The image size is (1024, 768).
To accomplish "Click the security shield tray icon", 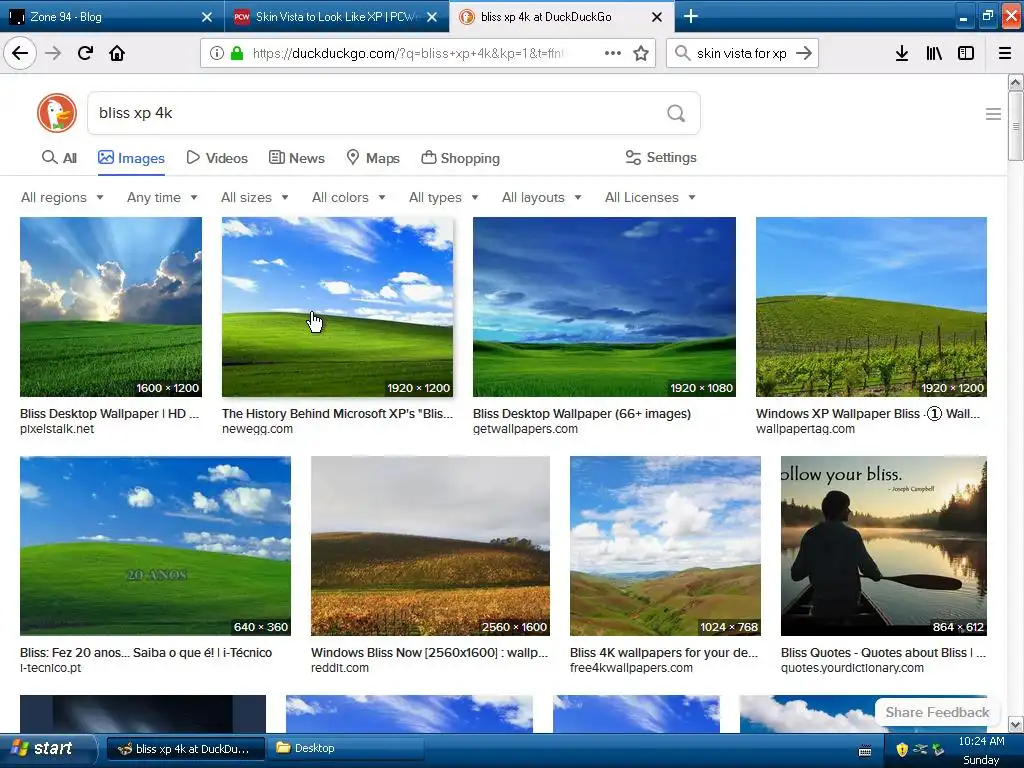I will coord(902,749).
